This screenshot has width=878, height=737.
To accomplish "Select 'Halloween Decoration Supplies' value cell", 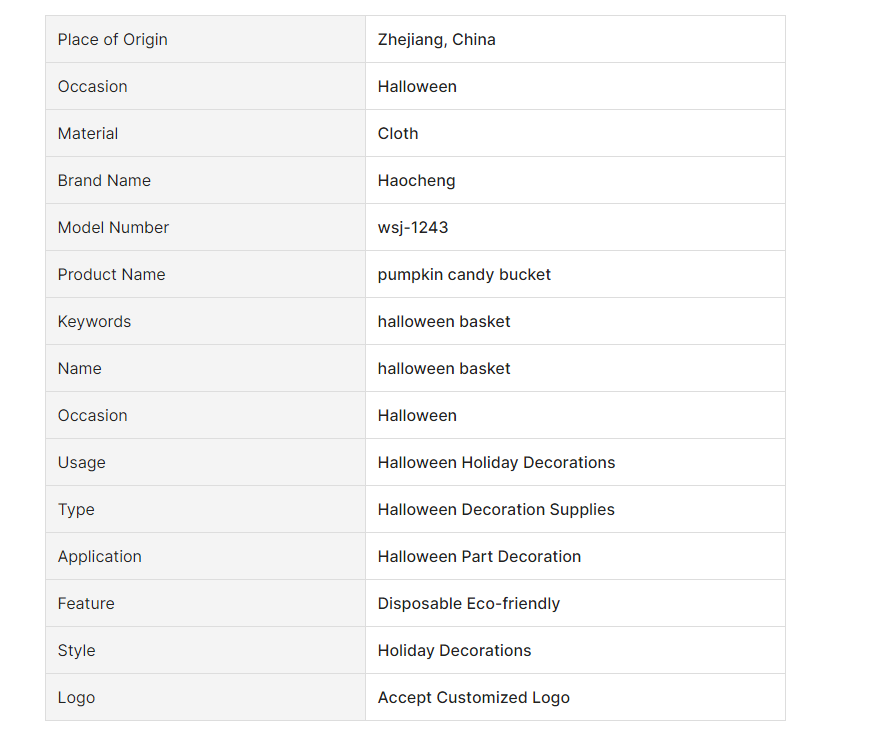I will click(496, 510).
